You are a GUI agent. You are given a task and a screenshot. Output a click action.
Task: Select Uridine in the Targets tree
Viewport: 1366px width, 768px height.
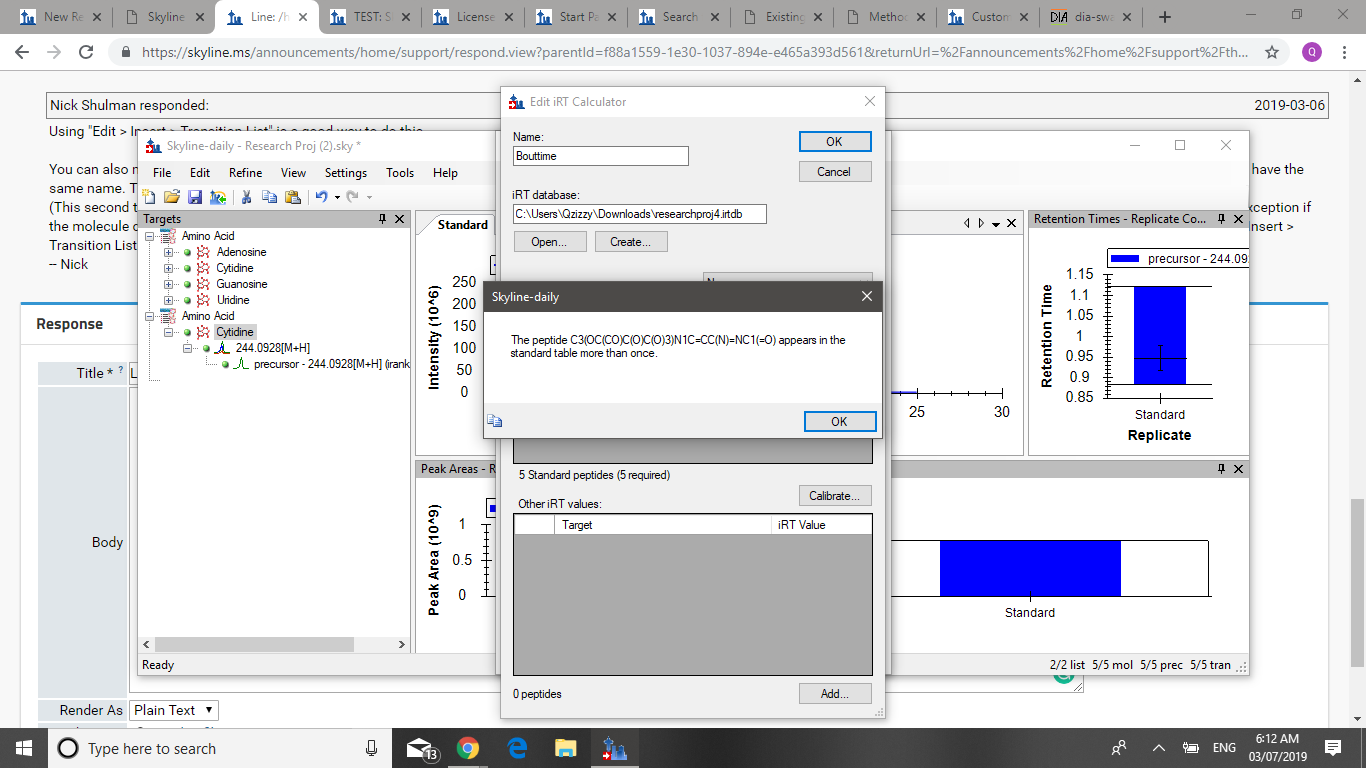[x=233, y=300]
